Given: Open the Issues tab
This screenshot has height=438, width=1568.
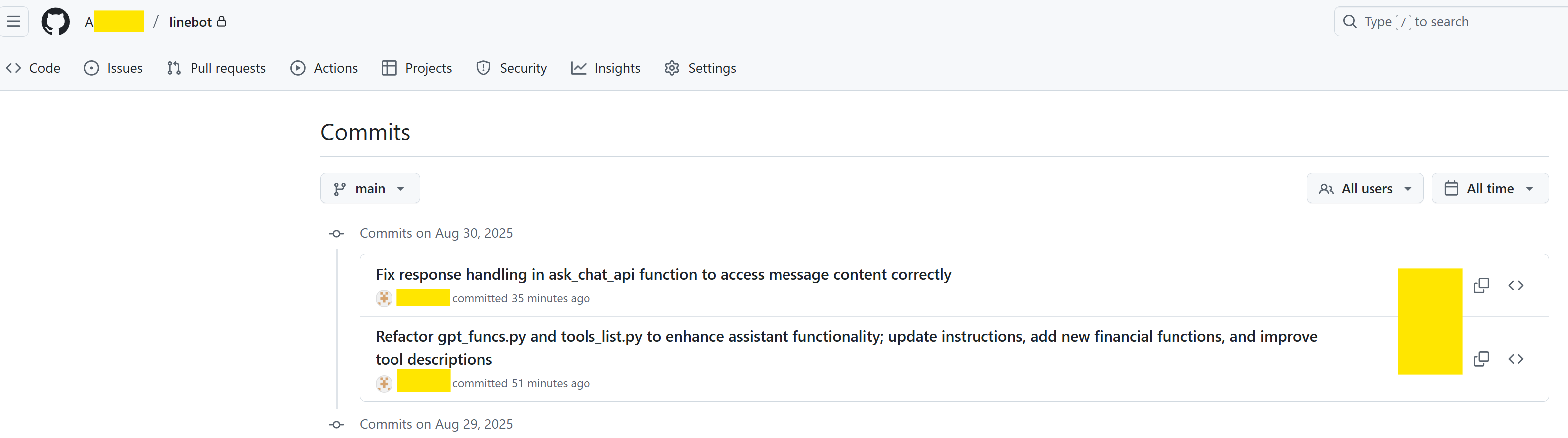Looking at the screenshot, I should click(x=113, y=68).
